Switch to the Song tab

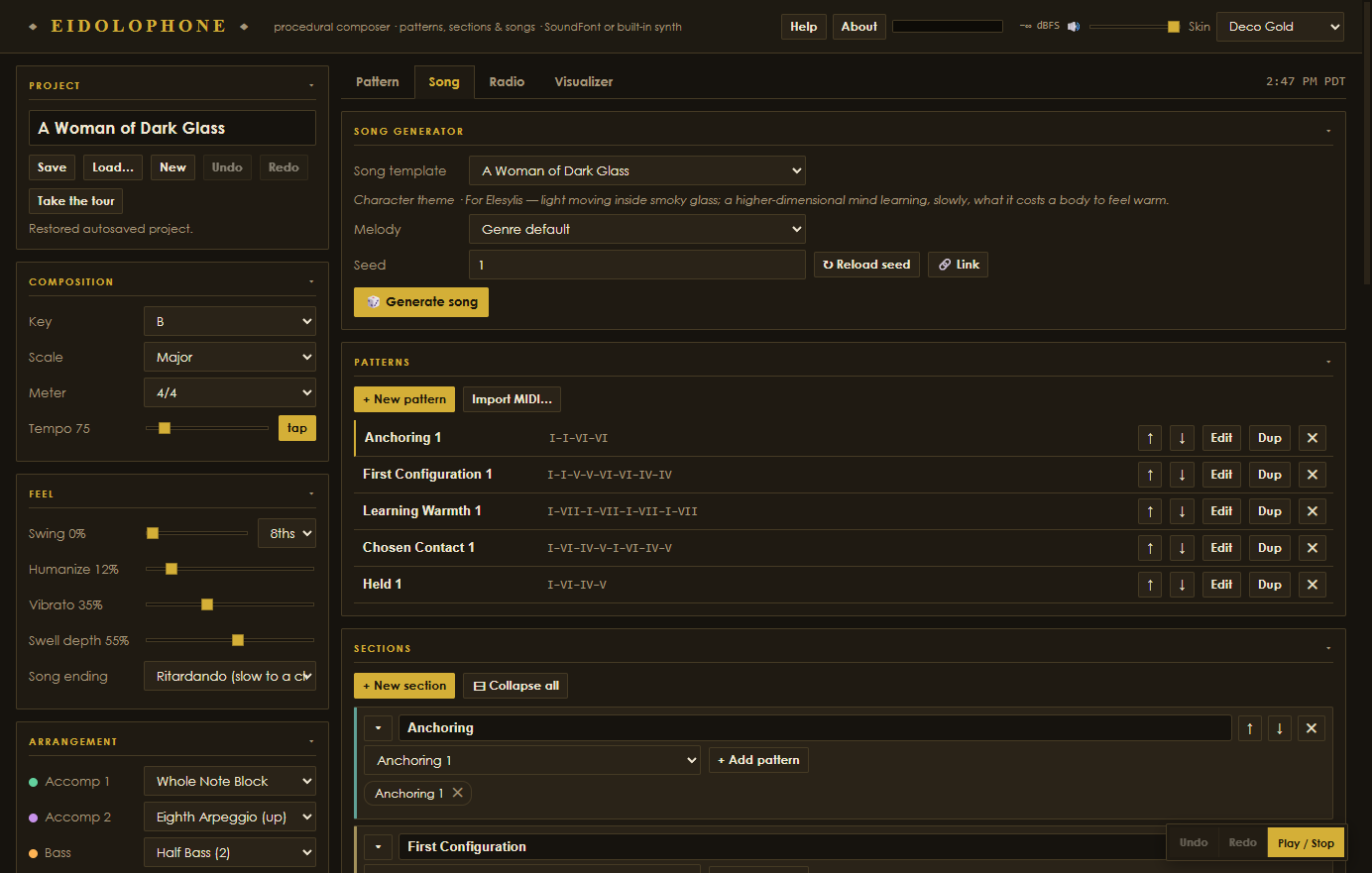(444, 82)
